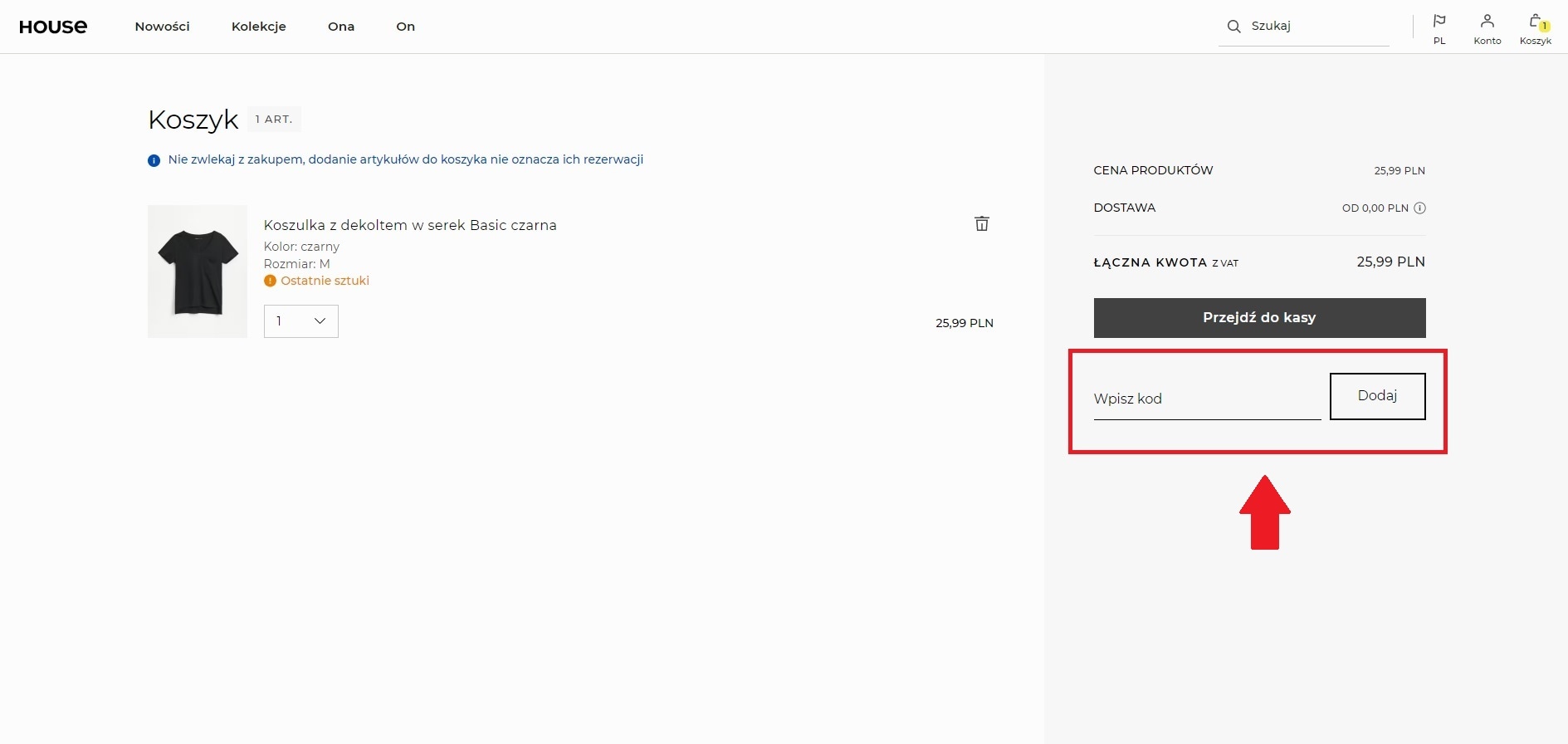Open the On menu
The width and height of the screenshot is (1568, 744).
tap(406, 27)
